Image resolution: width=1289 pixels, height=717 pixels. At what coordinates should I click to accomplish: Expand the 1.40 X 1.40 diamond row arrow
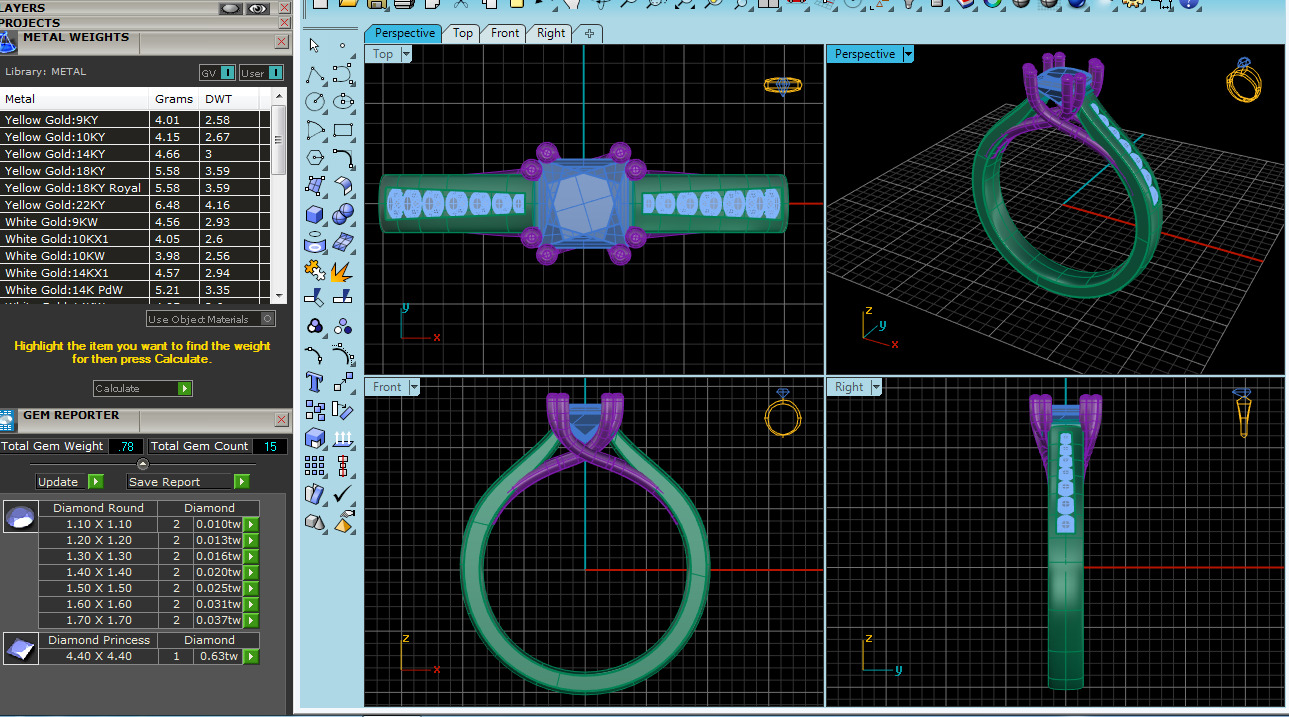(252, 572)
